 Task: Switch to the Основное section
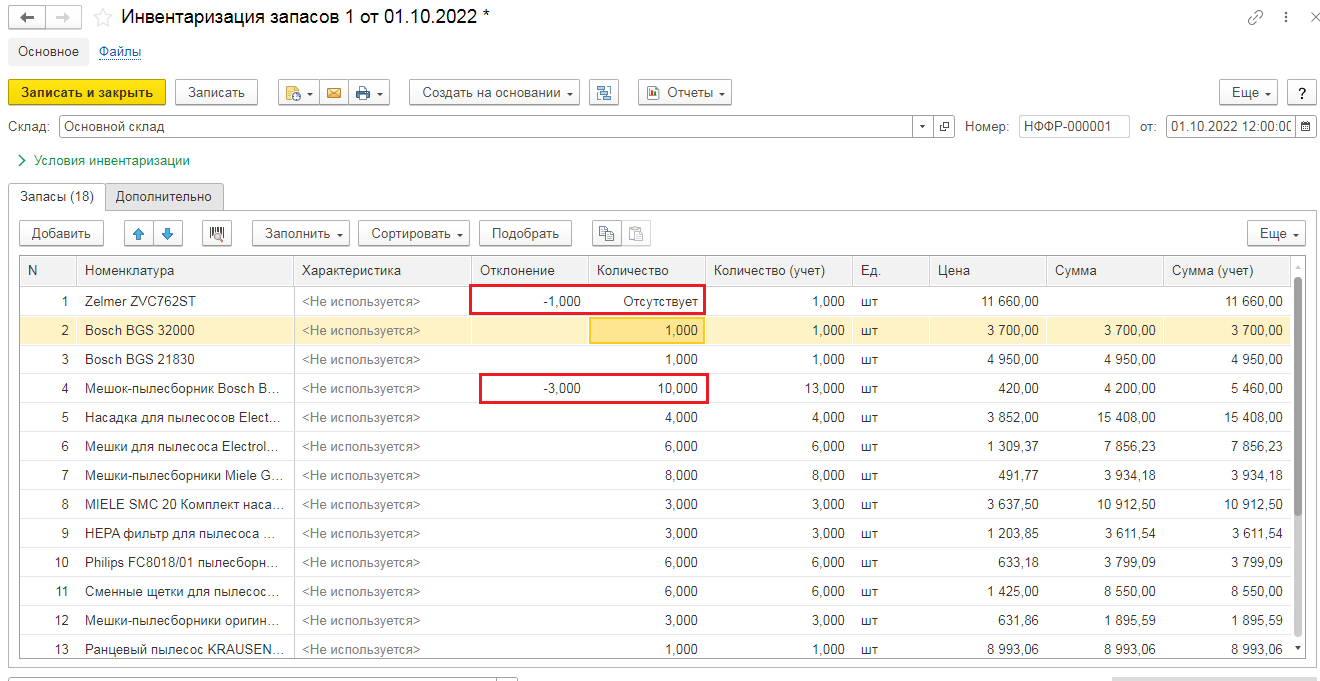click(x=48, y=51)
